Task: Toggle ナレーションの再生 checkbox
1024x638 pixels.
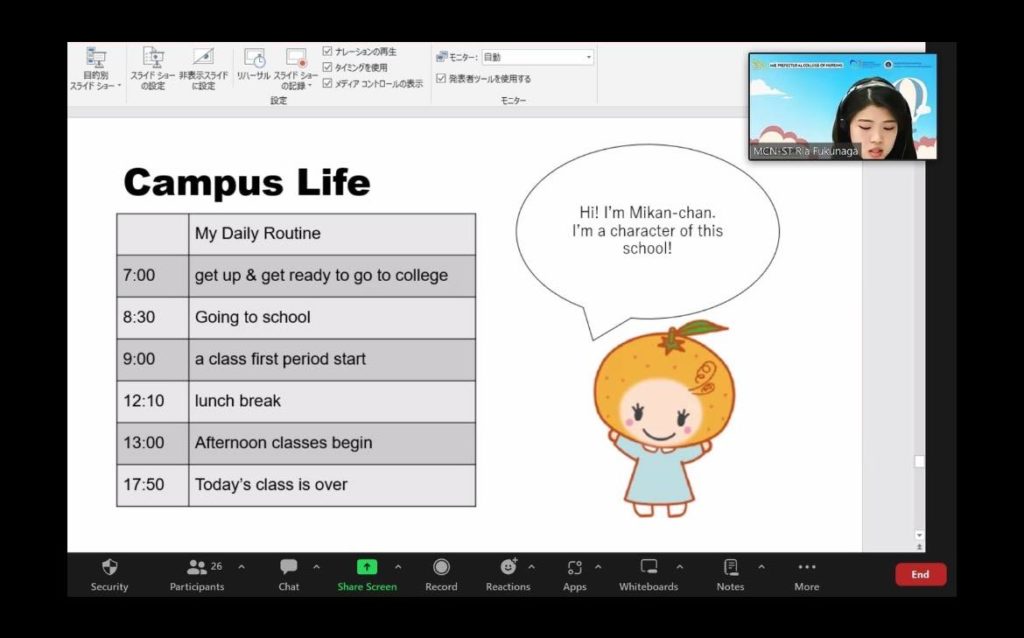Action: pyautogui.click(x=327, y=51)
